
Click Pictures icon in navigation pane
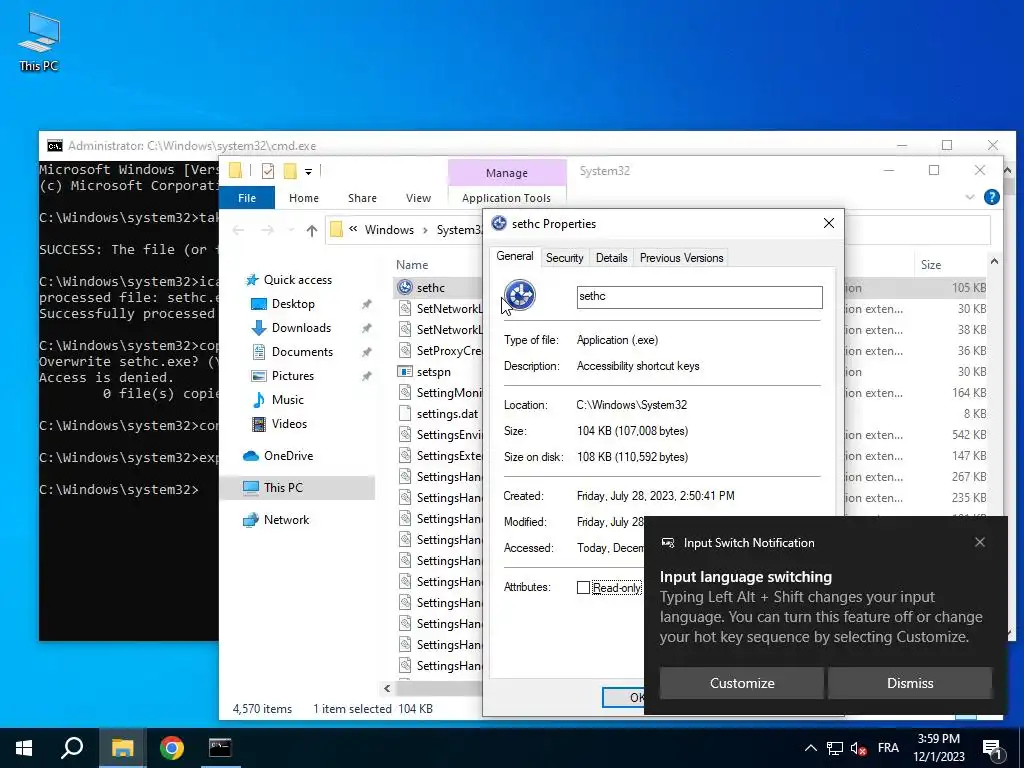coord(259,376)
